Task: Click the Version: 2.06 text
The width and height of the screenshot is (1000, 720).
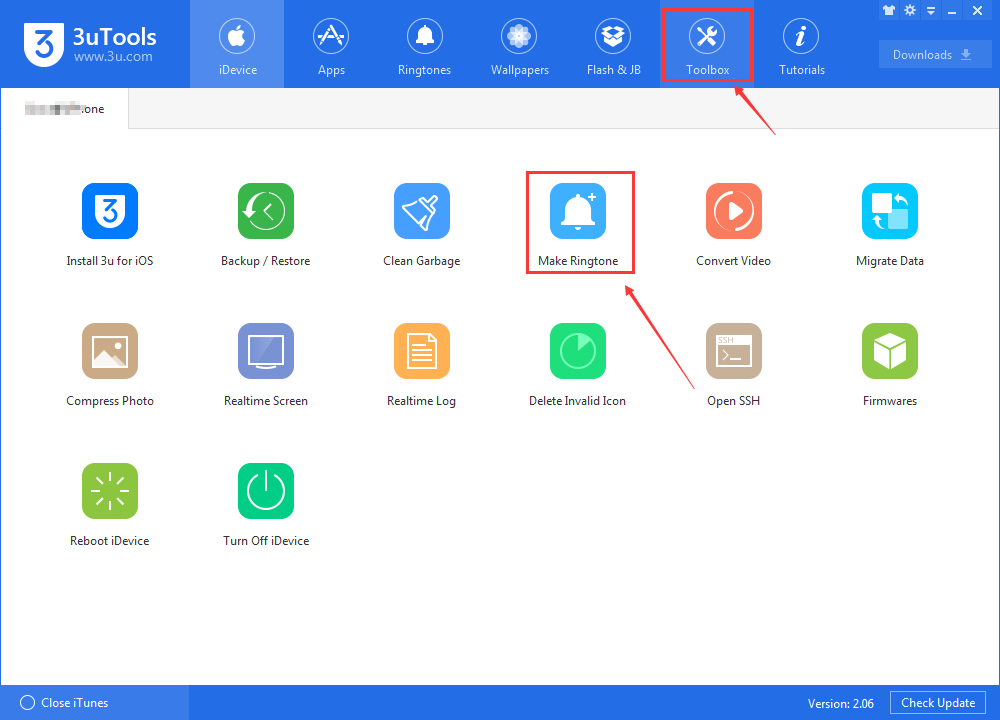Action: point(841,703)
